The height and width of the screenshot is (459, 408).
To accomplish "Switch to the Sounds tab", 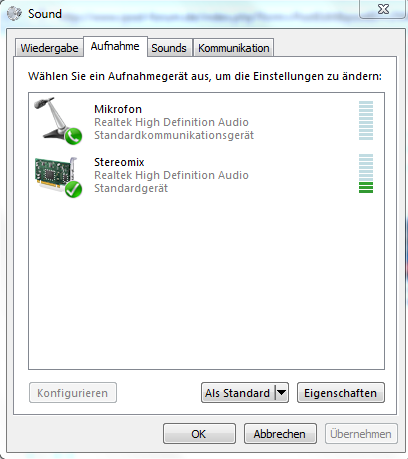I will click(x=169, y=48).
